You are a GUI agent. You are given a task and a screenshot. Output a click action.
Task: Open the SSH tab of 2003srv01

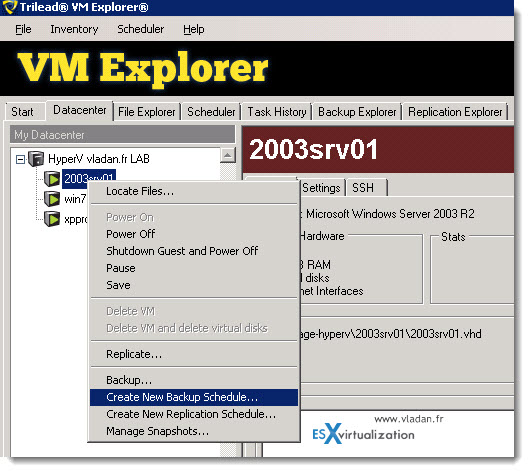pyautogui.click(x=366, y=188)
